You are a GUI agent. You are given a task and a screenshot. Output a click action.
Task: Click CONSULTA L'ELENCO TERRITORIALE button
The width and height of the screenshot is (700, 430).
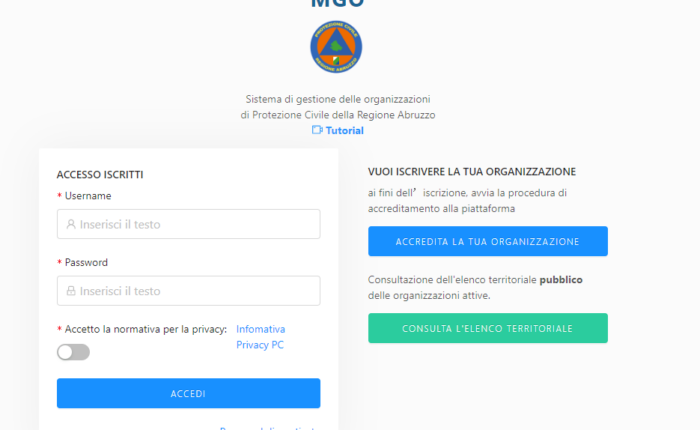pyautogui.click(x=488, y=328)
